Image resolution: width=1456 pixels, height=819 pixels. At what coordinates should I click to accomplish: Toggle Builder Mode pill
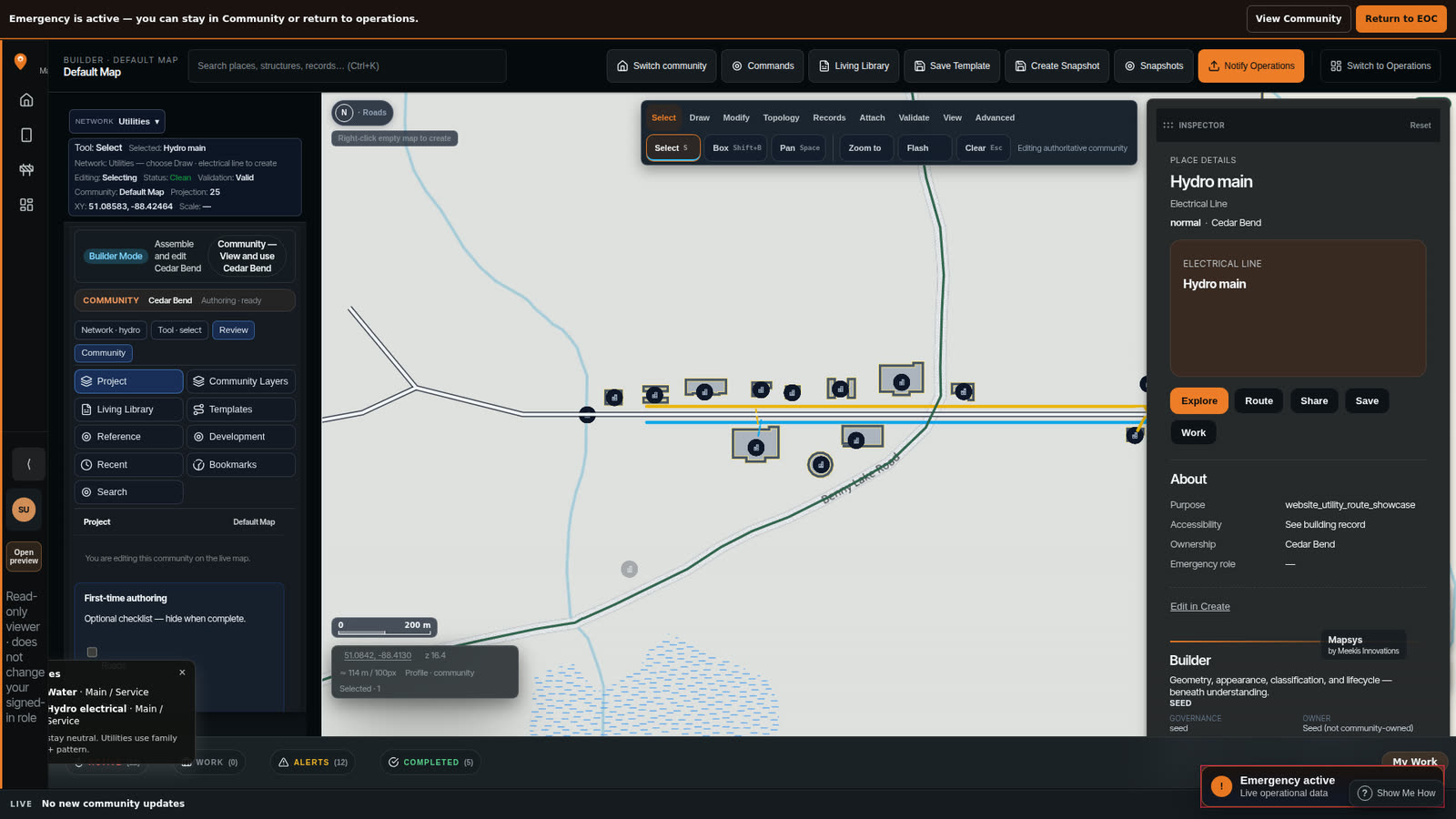click(116, 257)
